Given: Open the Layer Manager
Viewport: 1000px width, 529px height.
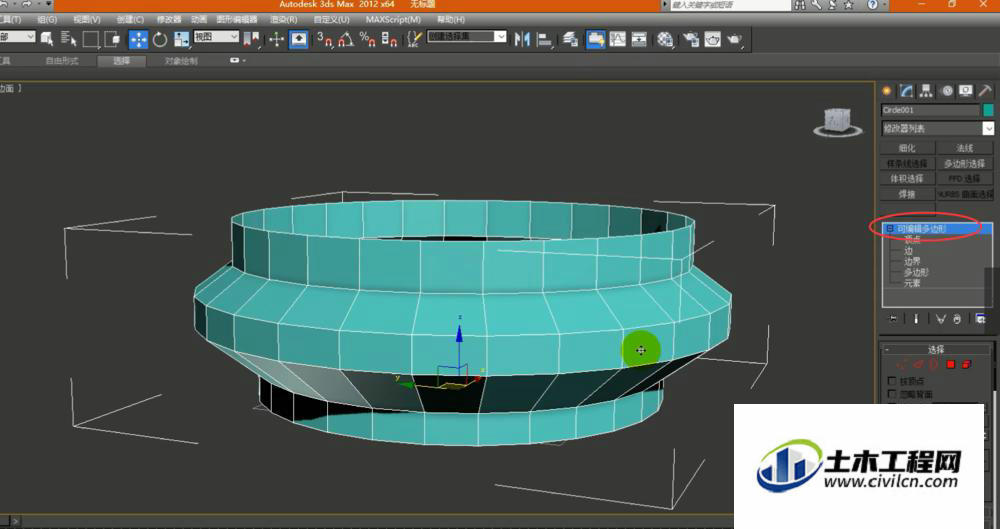Looking at the screenshot, I should click(570, 40).
